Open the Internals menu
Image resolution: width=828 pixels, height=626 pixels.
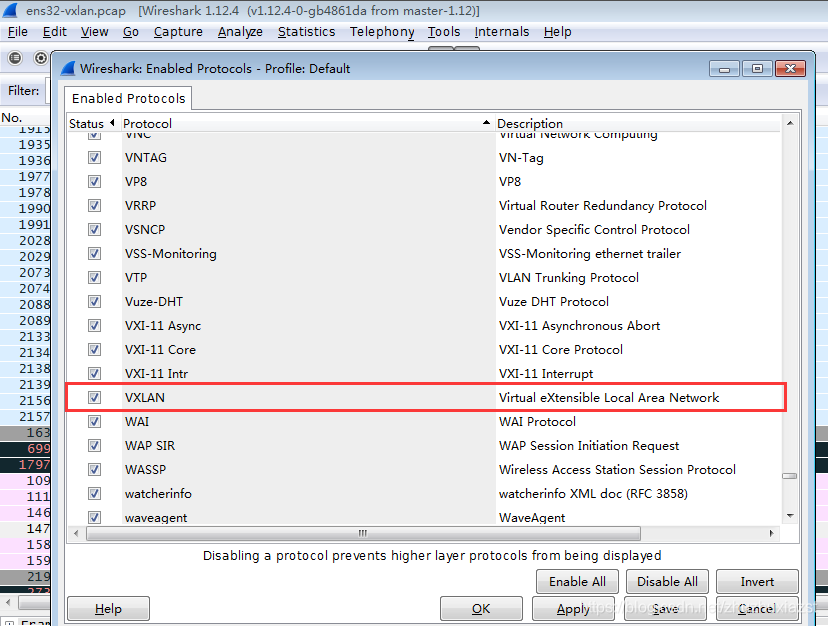pyautogui.click(x=502, y=32)
